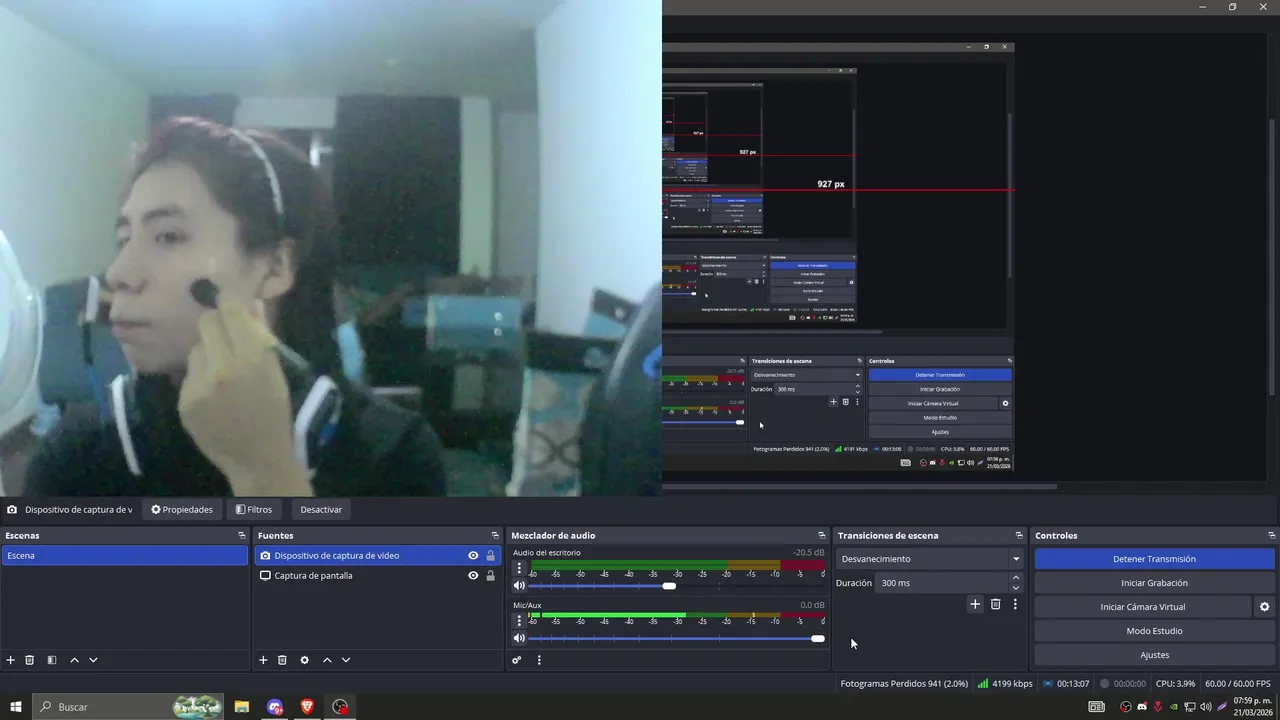The width and height of the screenshot is (1280, 720).
Task: Open the Desvanecimiento transition dropdown
Action: tap(930, 559)
